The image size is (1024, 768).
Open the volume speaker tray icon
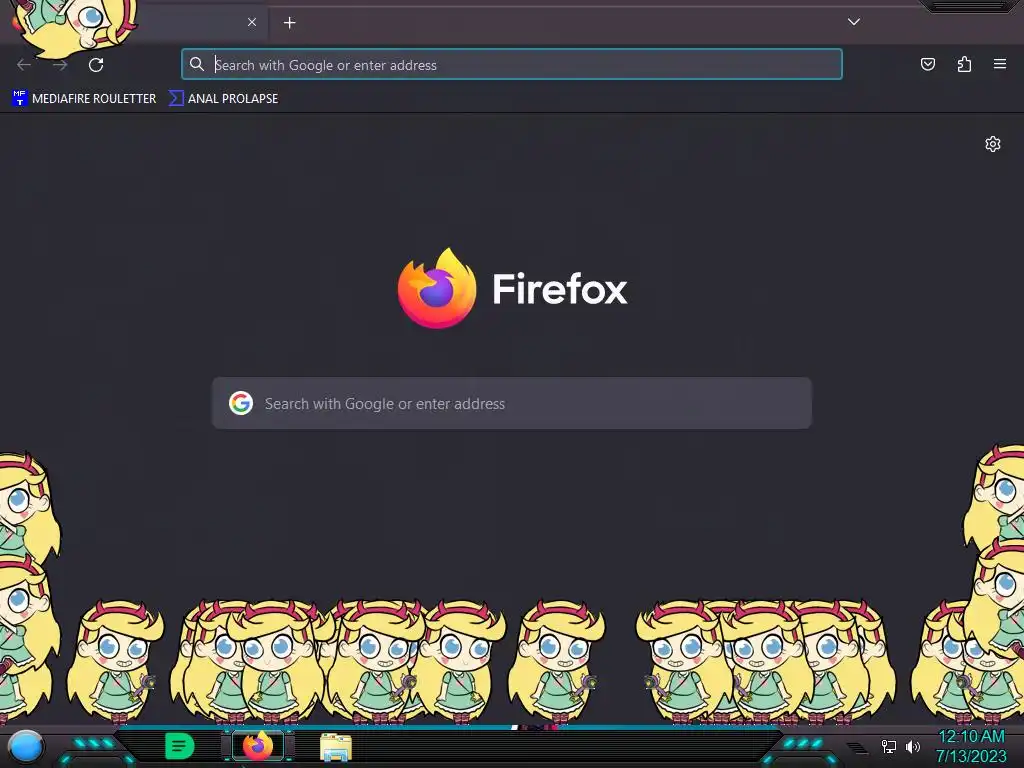tap(912, 746)
